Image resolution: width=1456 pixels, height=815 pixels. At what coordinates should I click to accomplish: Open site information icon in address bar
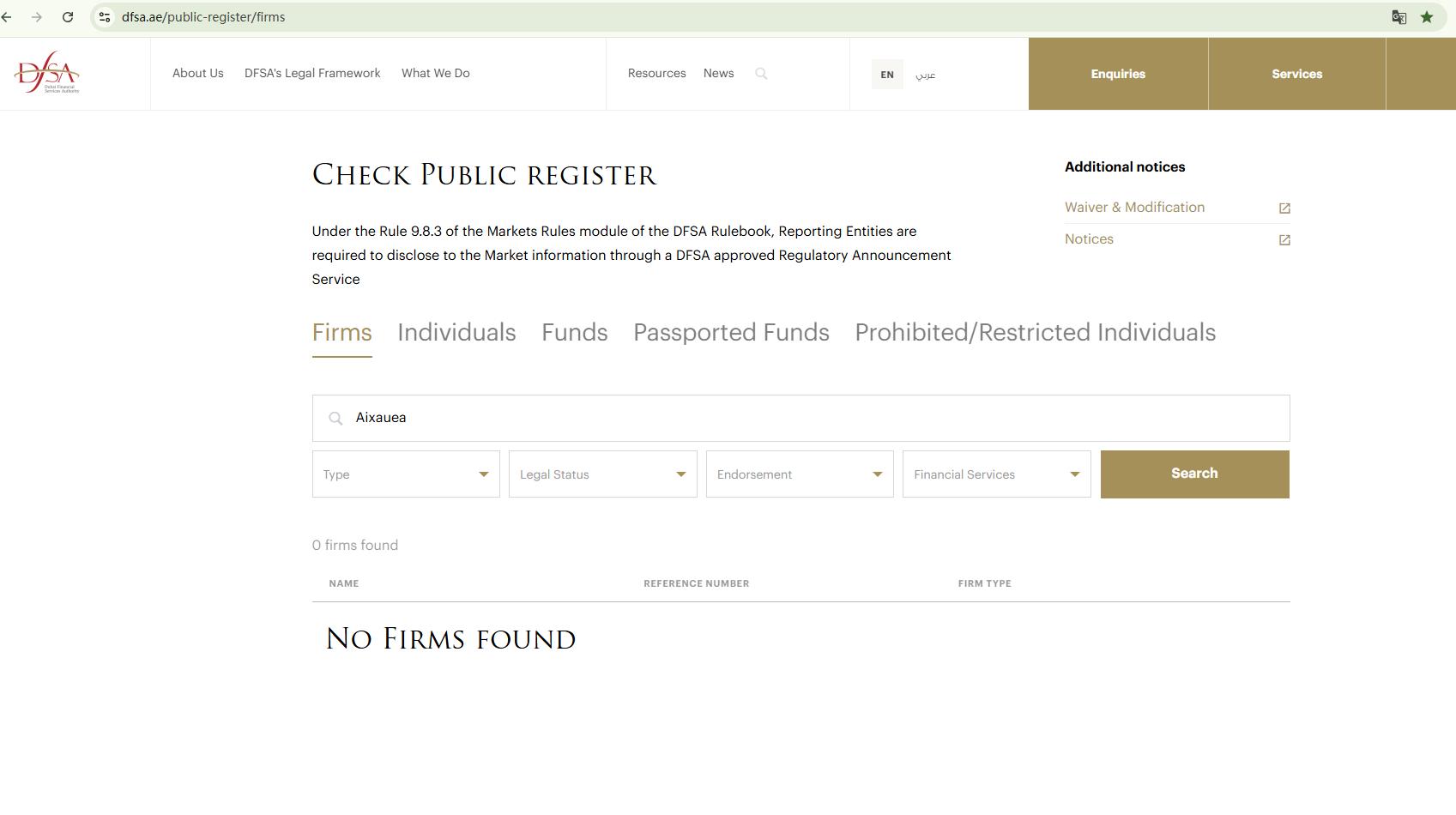coord(105,17)
